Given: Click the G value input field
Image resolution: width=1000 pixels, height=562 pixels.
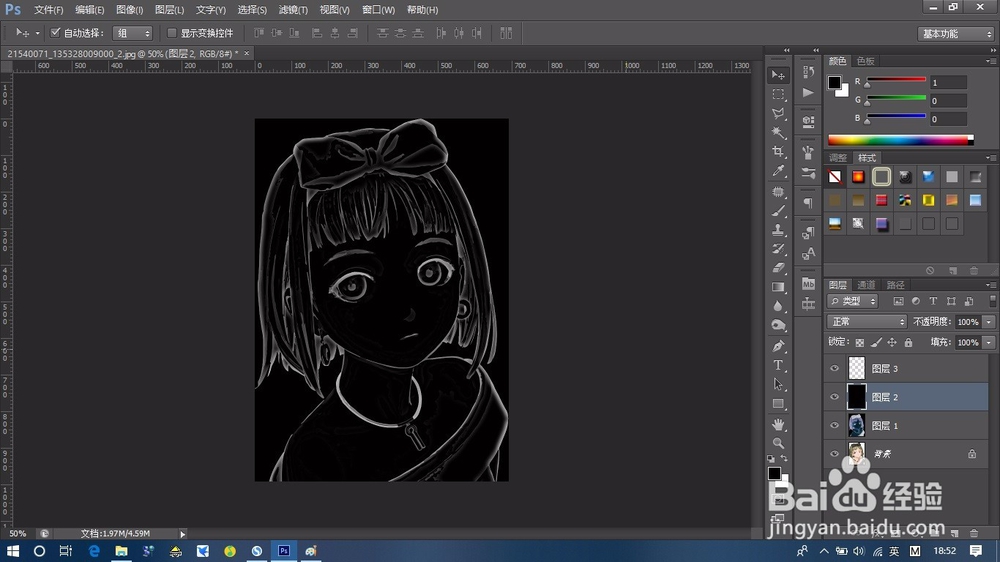Looking at the screenshot, I should (948, 101).
